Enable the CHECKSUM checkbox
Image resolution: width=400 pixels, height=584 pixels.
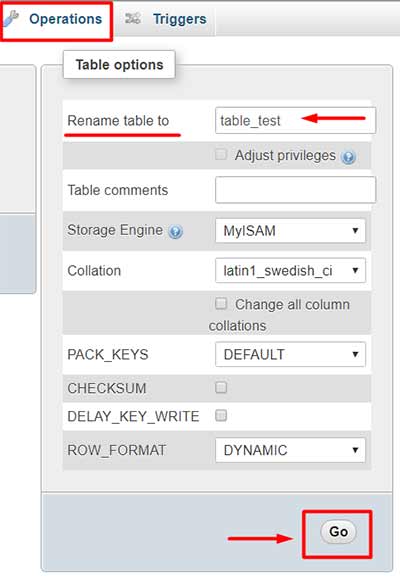[221, 387]
